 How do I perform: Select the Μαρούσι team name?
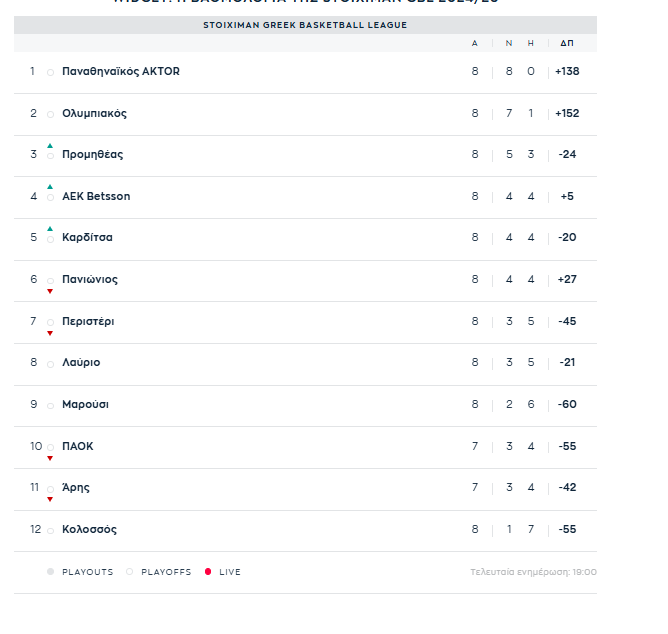(x=85, y=404)
